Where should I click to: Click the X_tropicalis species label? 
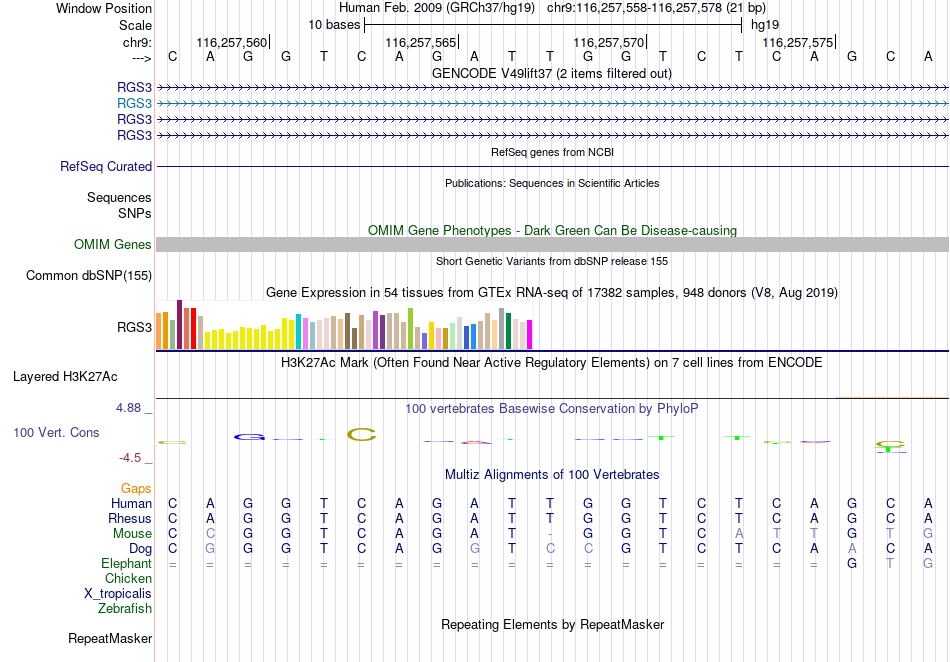point(118,594)
